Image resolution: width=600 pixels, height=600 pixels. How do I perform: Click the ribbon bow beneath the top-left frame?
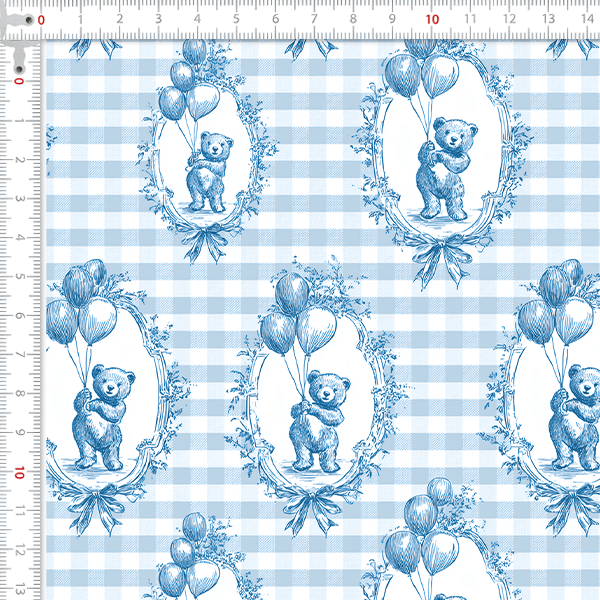[x=209, y=243]
